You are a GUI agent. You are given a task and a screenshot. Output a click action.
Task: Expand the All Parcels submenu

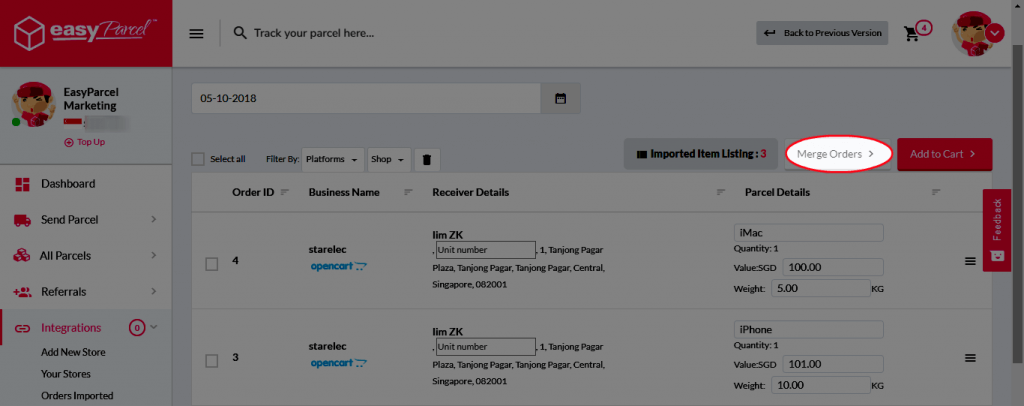tap(154, 255)
